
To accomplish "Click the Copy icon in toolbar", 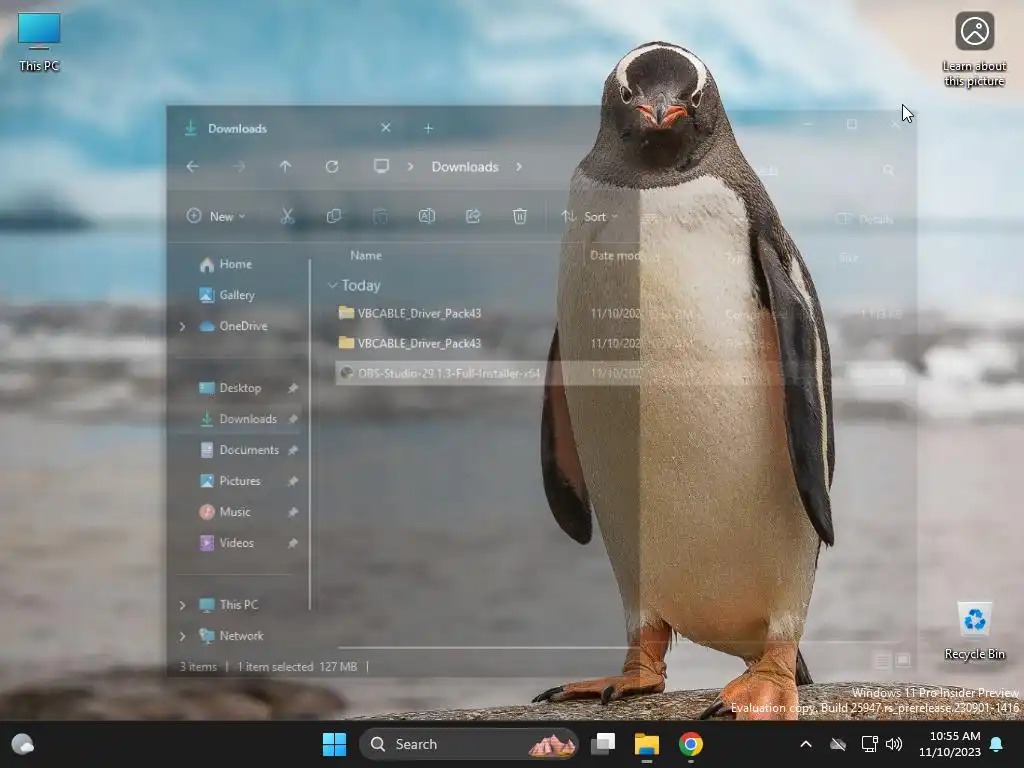I will tap(334, 216).
